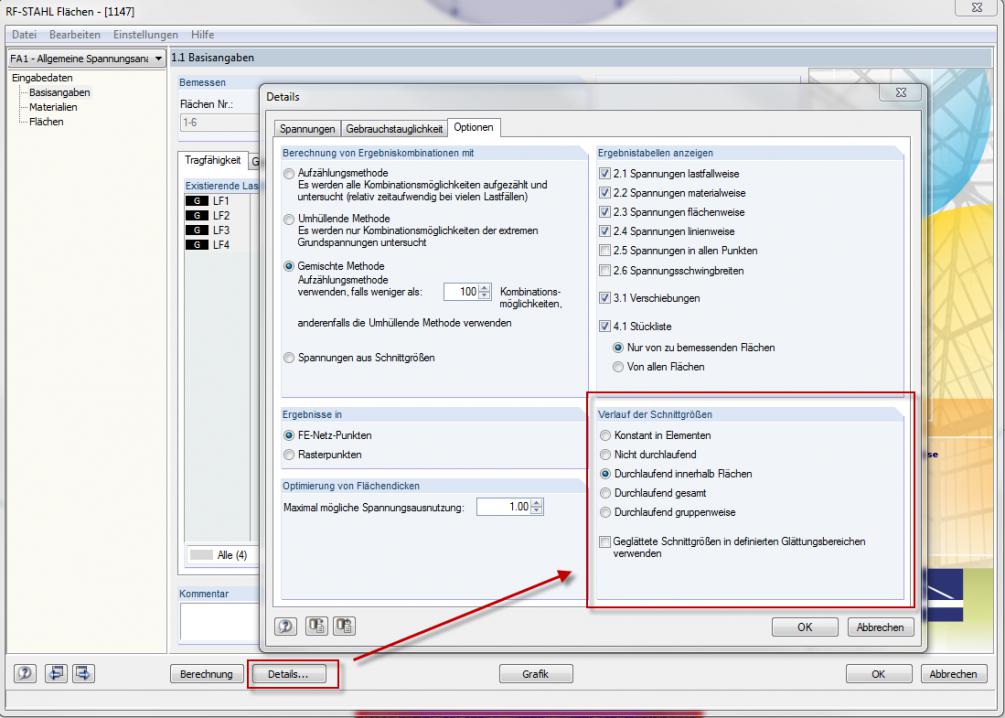Open the Hilfe menu
This screenshot has height=718, width=1005.
tap(203, 35)
